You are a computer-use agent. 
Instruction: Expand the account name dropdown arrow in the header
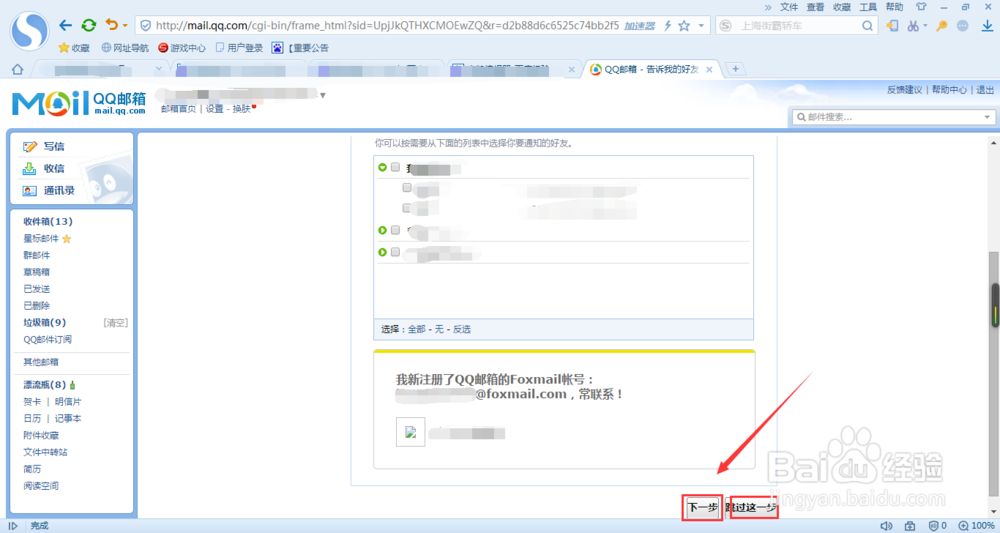(x=323, y=96)
